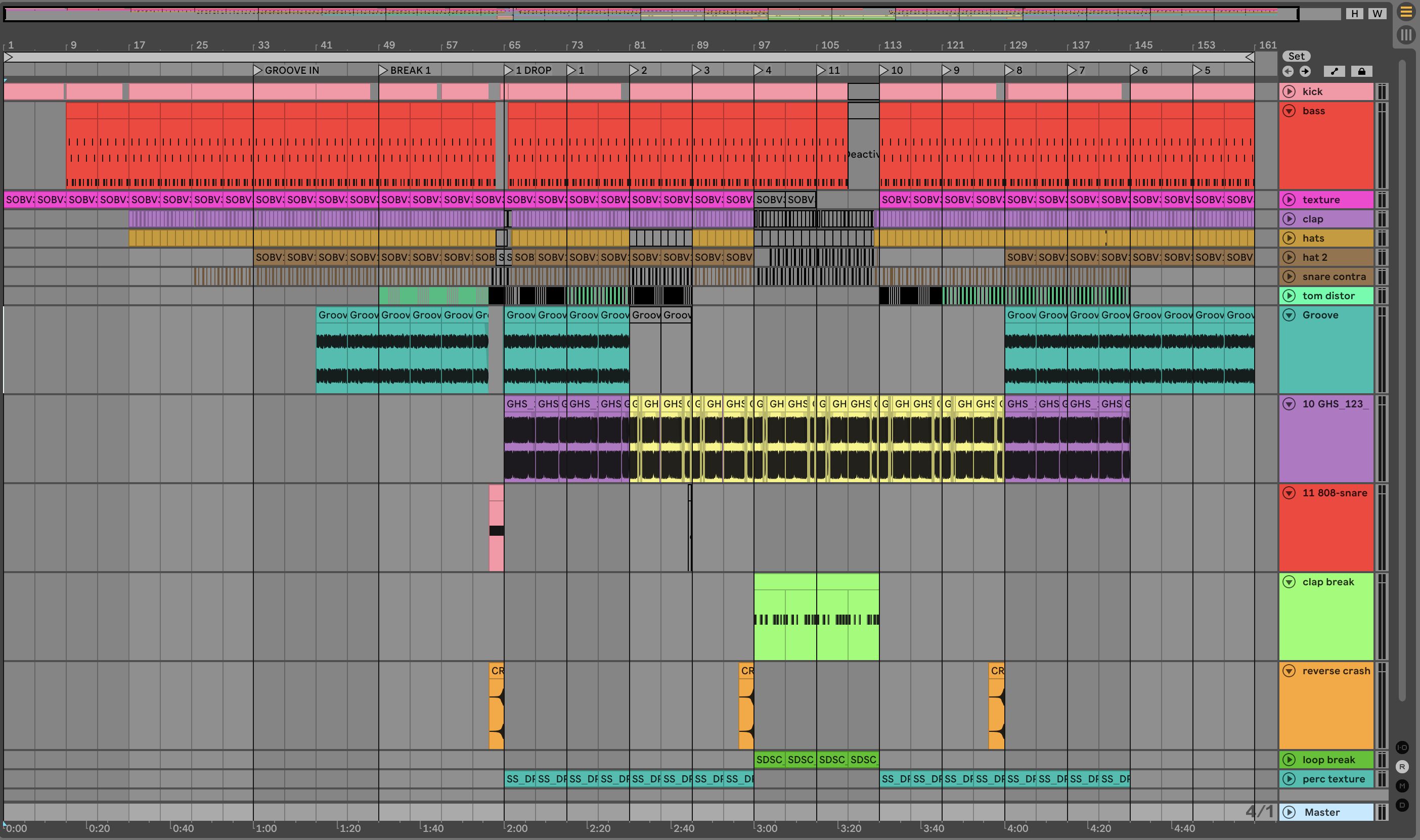
Task: Select the bass track title
Action: [x=1314, y=111]
